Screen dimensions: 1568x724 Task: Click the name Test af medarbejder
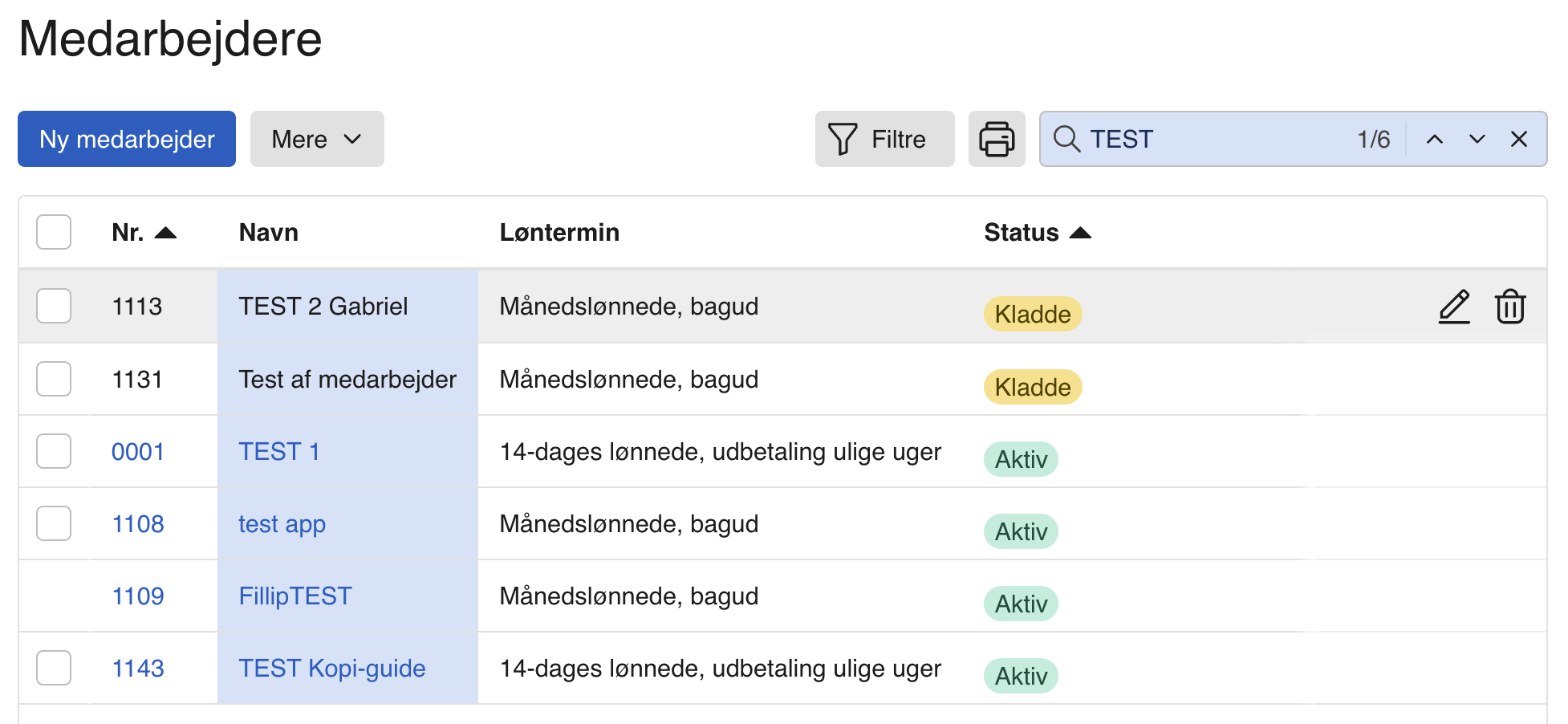click(347, 379)
